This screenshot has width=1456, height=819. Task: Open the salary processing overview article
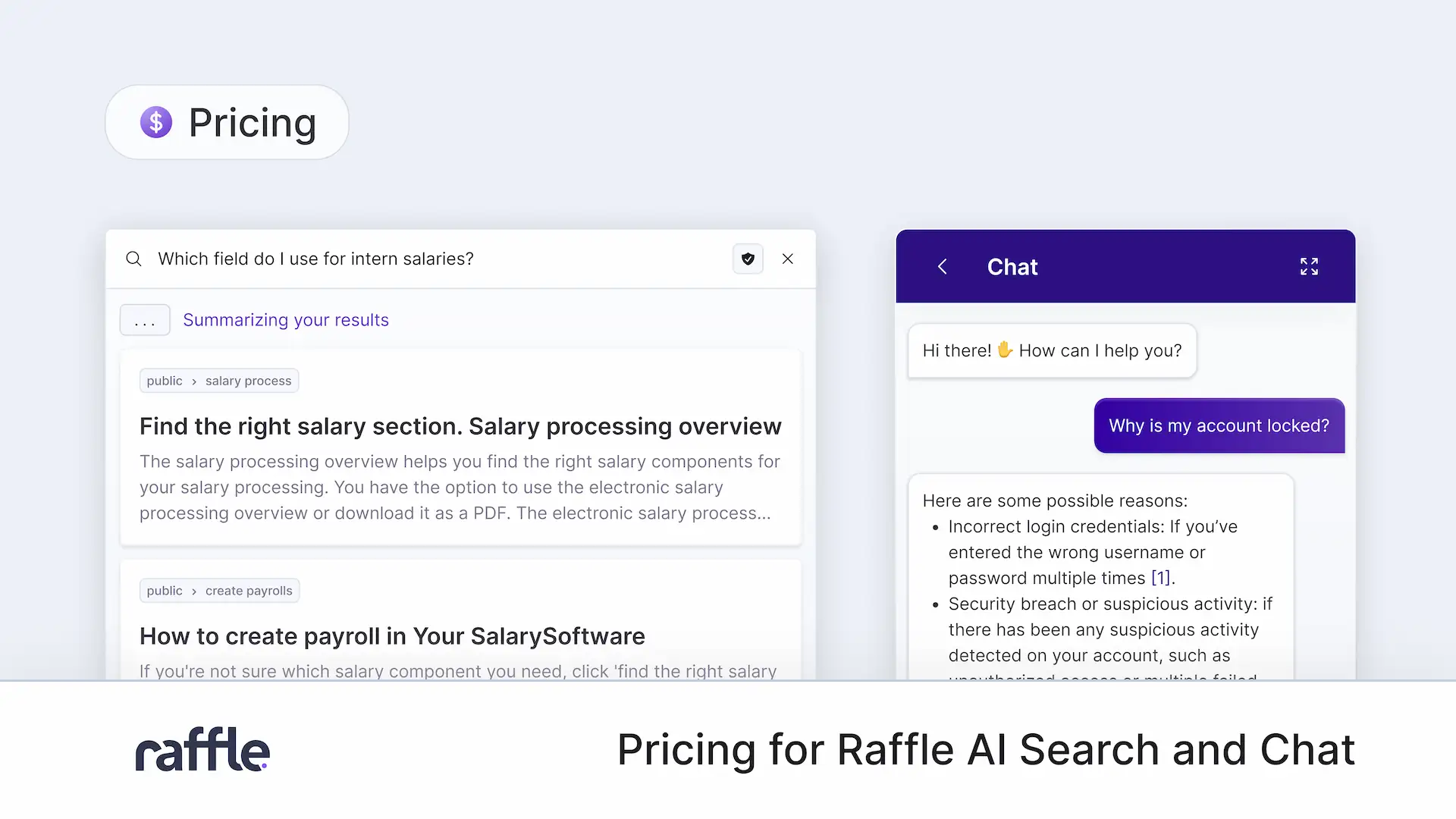[x=460, y=426]
